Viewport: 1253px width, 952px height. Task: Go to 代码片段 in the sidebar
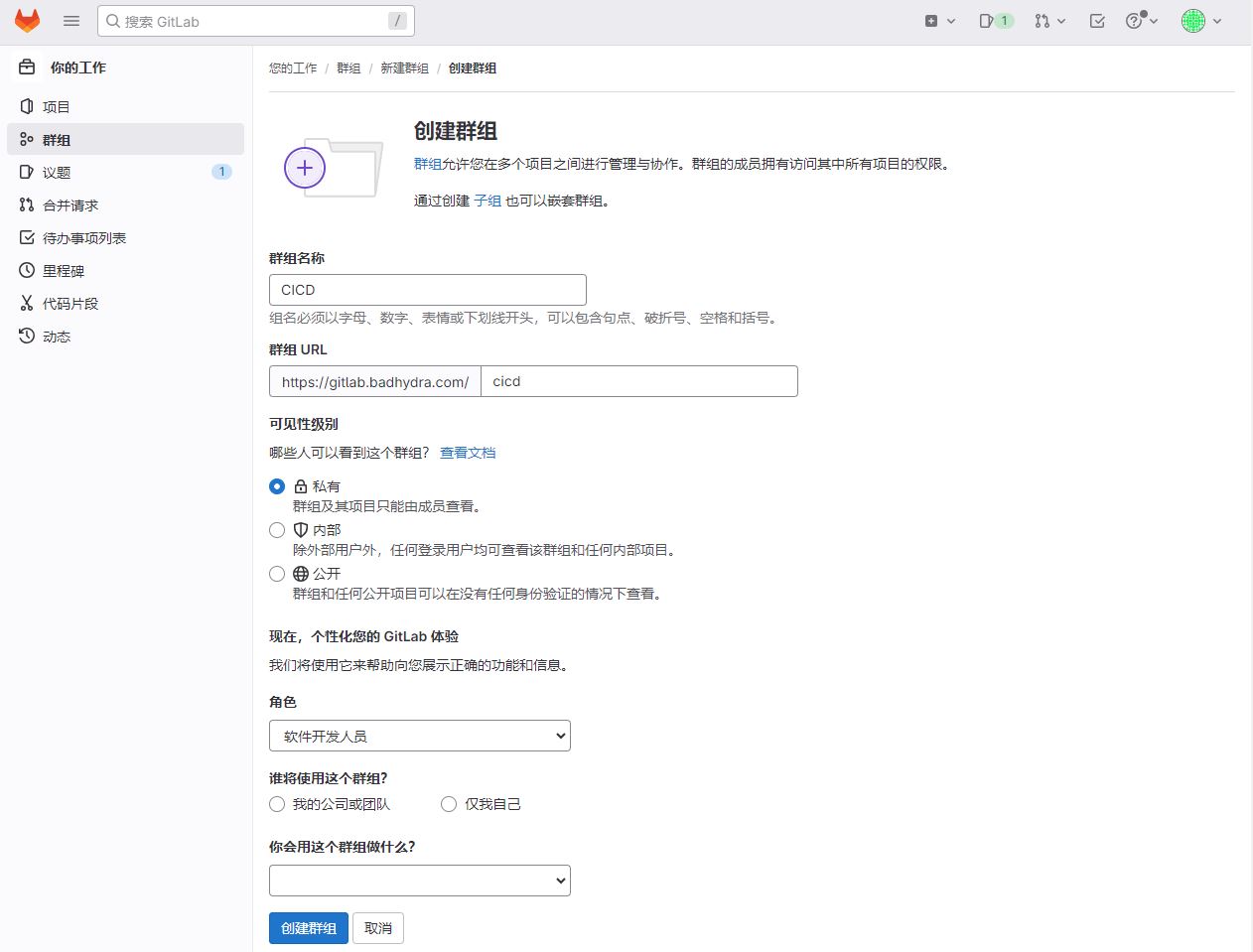click(70, 304)
